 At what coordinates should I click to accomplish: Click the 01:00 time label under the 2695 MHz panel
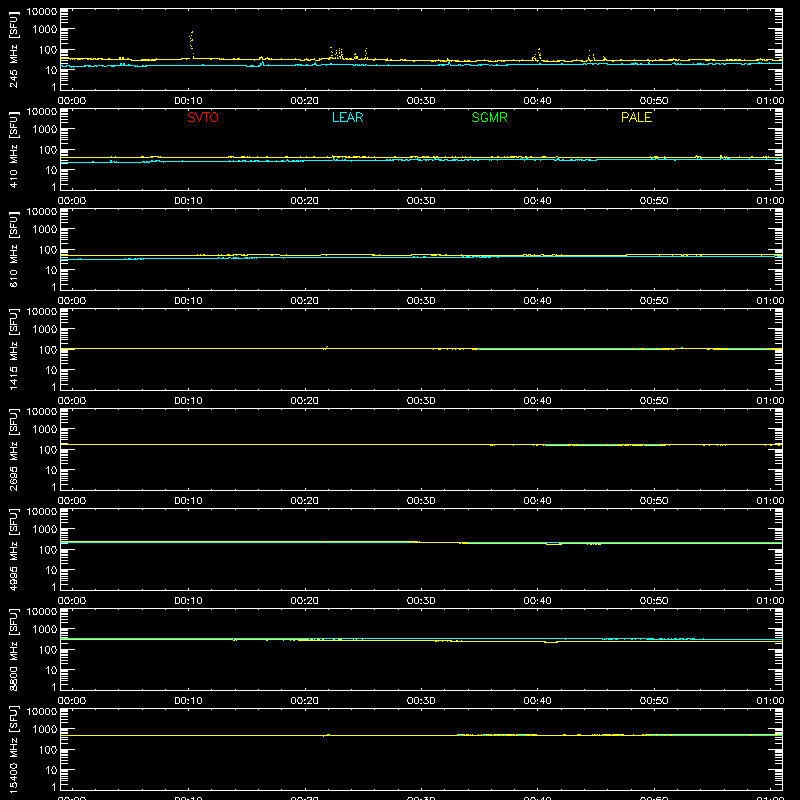click(x=770, y=501)
